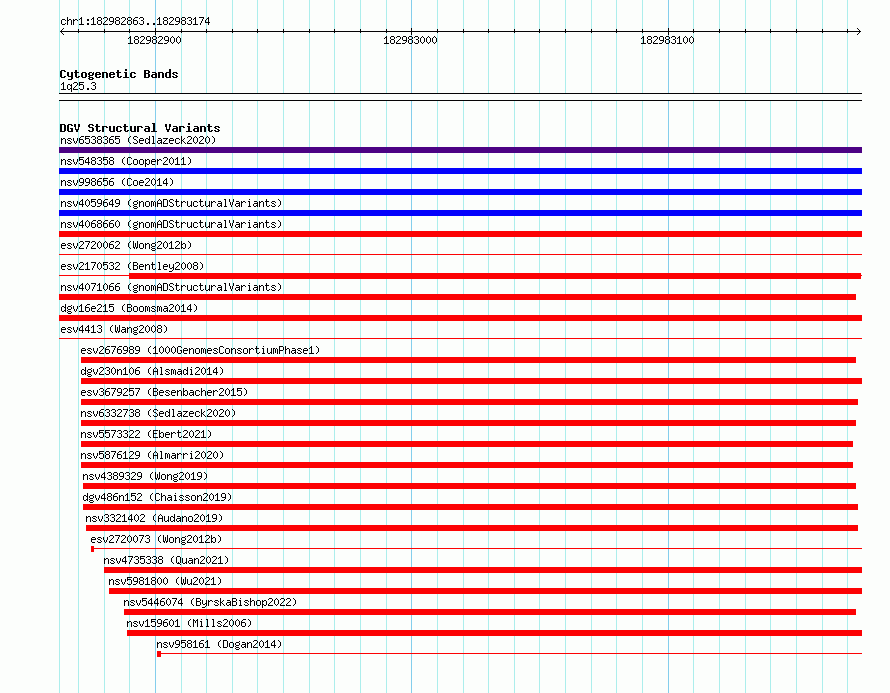The image size is (890, 693).
Task: Open the DGV Structural Variants track title
Action: 140,128
